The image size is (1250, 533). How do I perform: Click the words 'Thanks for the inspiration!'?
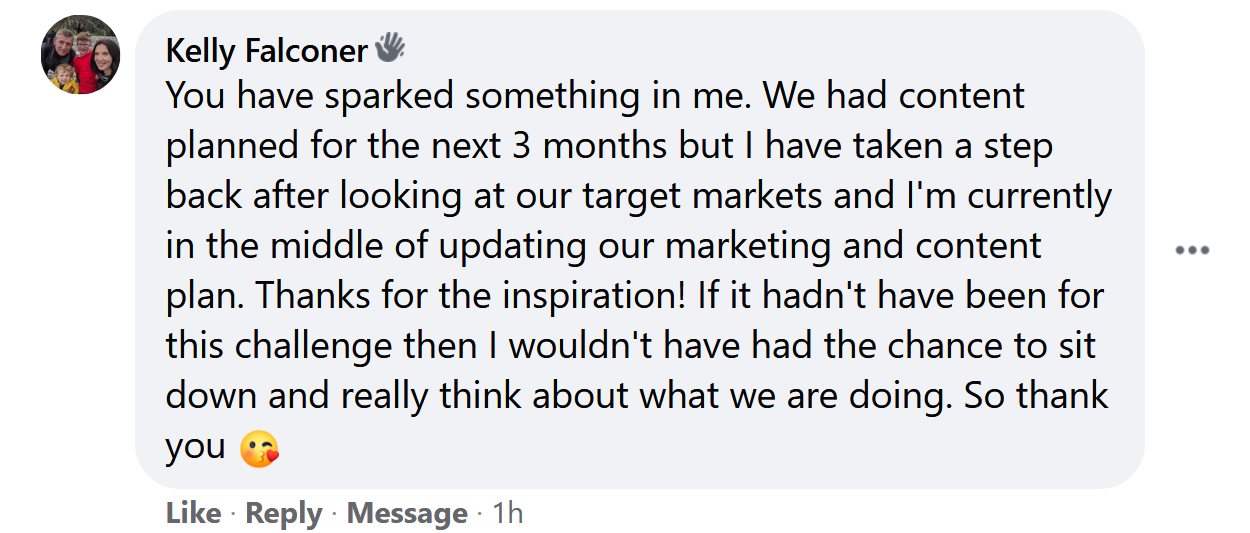point(411,297)
